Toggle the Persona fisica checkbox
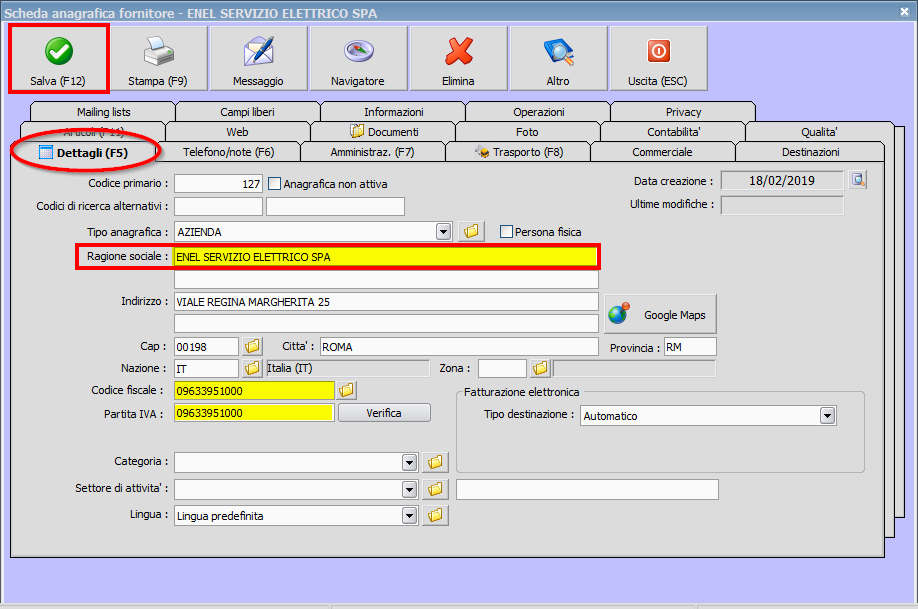This screenshot has height=609, width=918. [x=506, y=232]
